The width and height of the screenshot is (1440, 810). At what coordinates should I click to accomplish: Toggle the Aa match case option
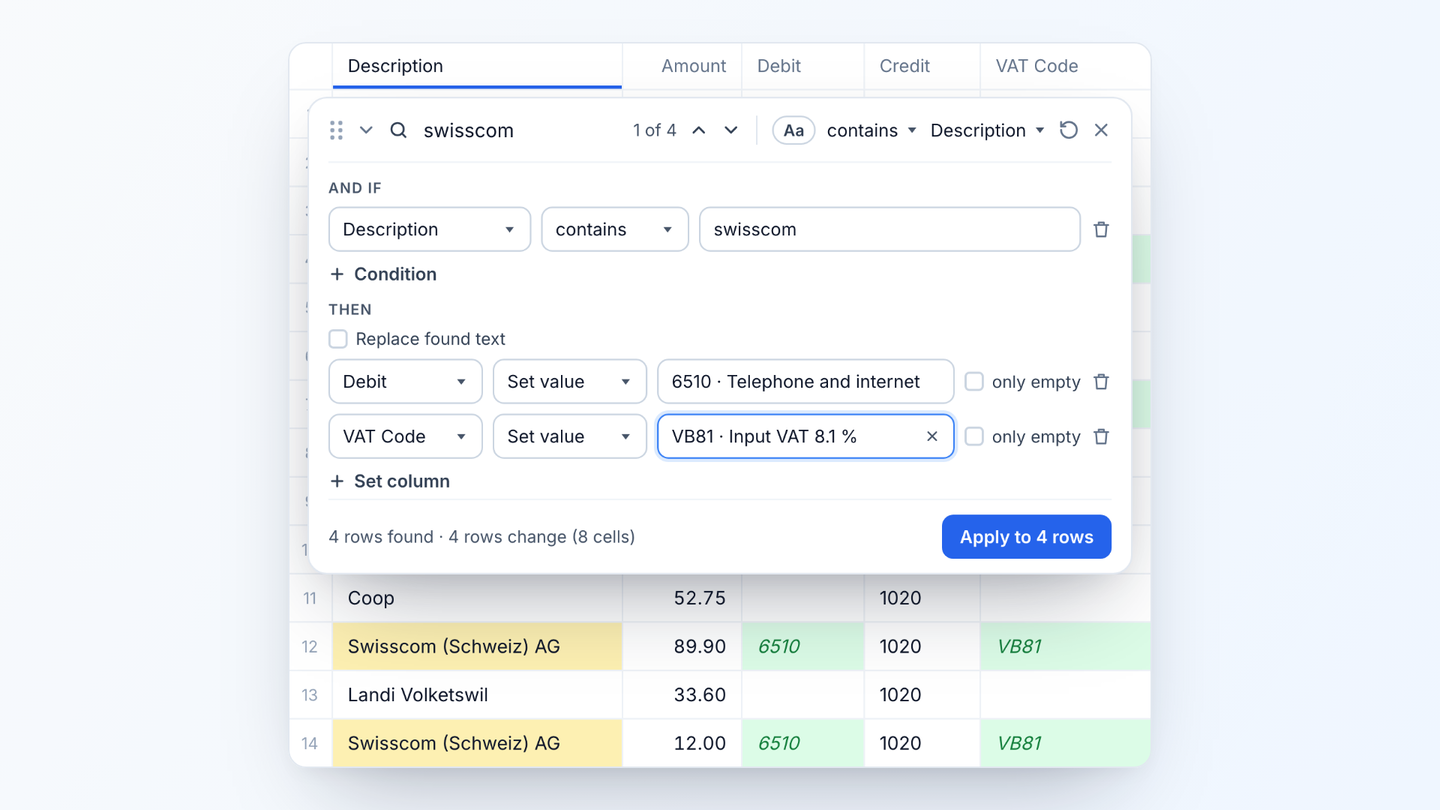(x=793, y=131)
